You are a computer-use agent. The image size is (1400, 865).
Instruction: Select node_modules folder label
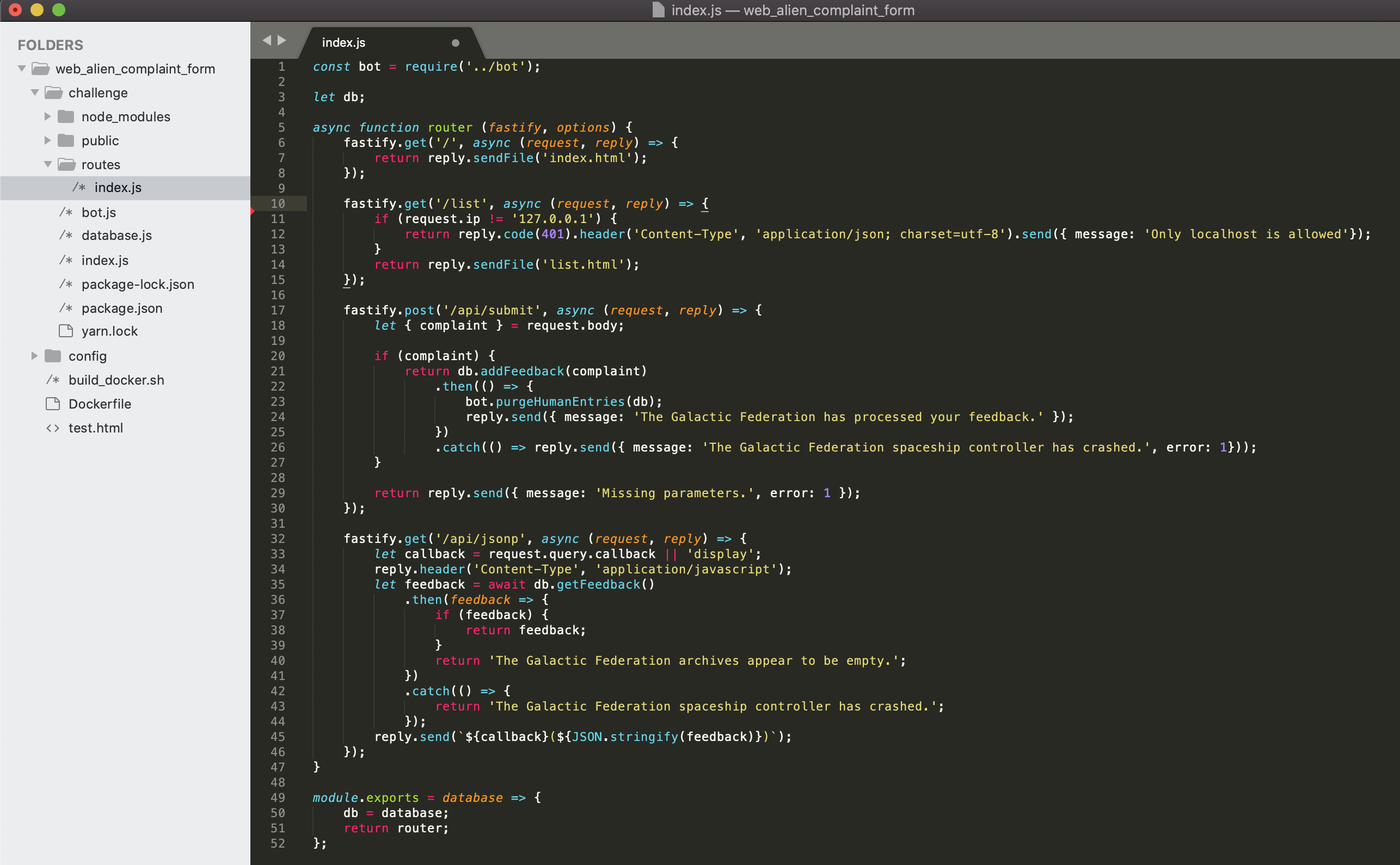click(126, 117)
